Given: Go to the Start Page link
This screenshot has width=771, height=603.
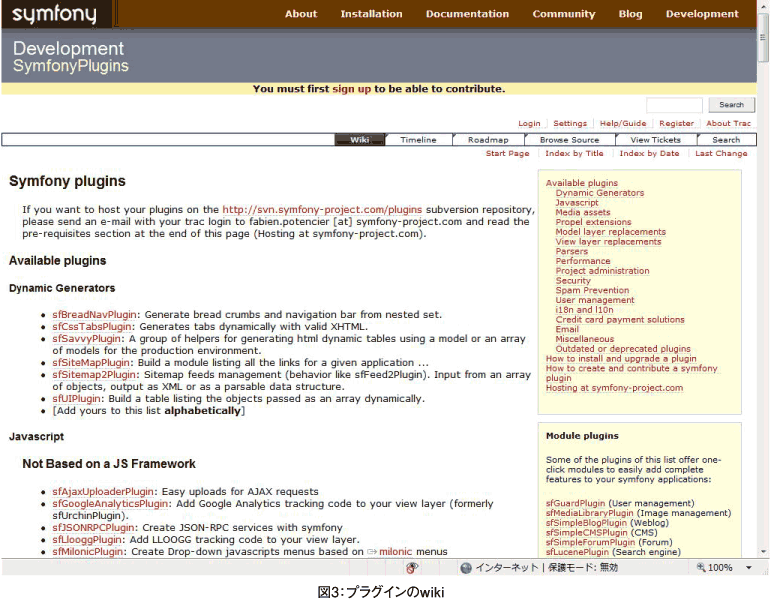Looking at the screenshot, I should pyautogui.click(x=507, y=153).
